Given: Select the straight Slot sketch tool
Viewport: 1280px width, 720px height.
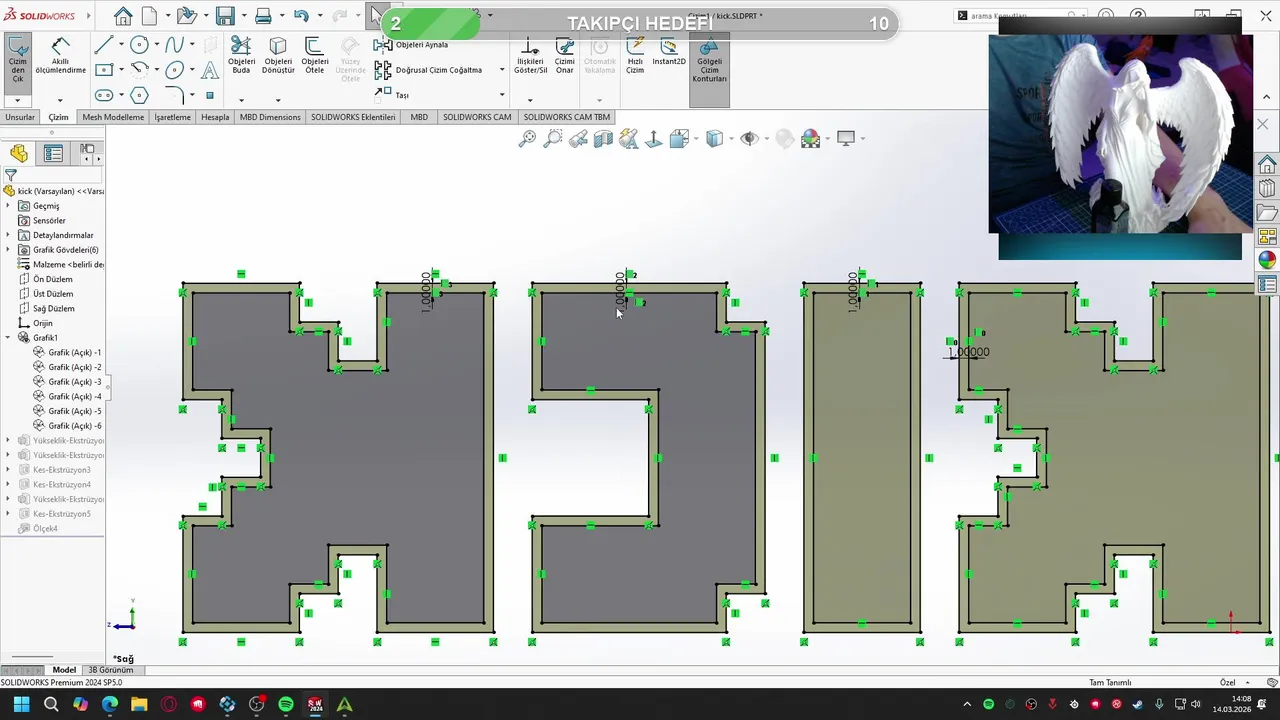Looking at the screenshot, I should tap(104, 95).
